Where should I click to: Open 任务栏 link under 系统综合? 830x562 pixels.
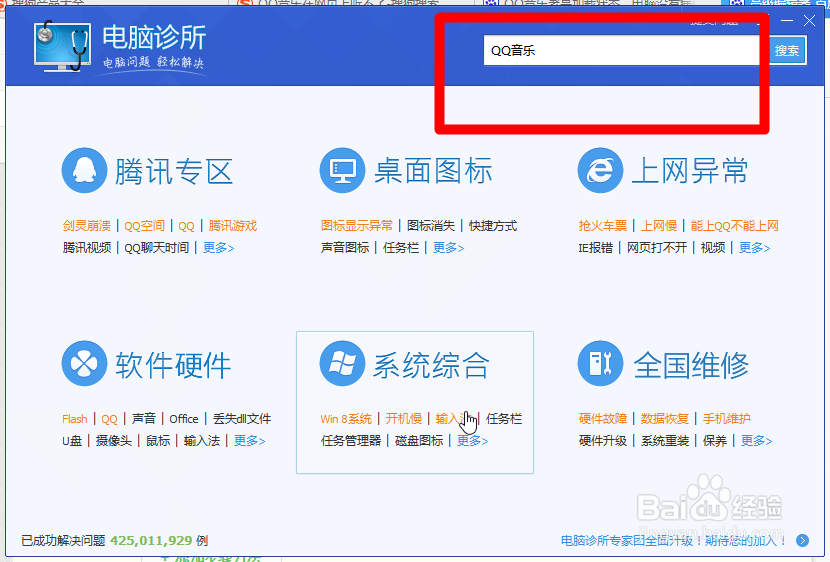pos(504,419)
